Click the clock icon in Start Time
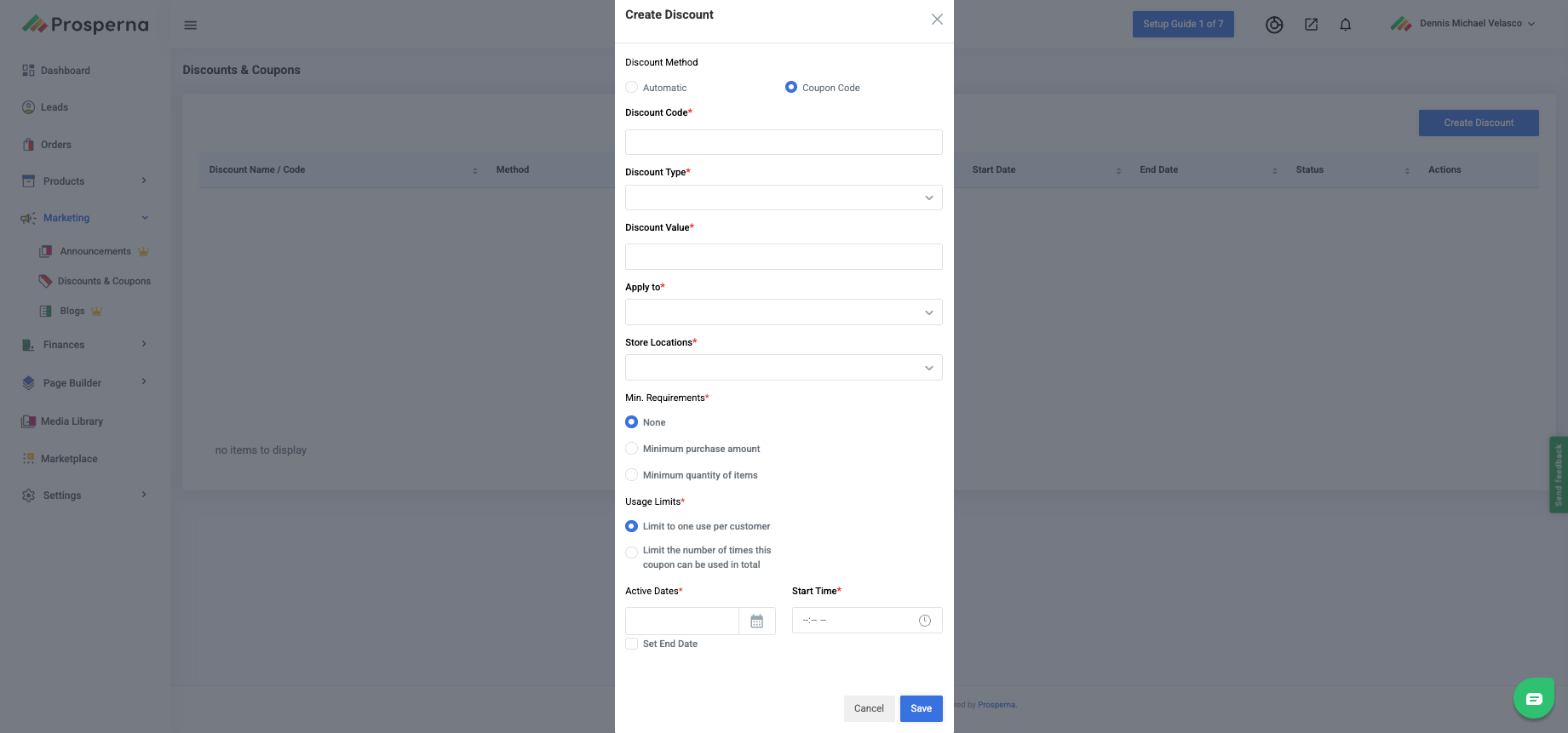The height and width of the screenshot is (733, 1568). pos(924,621)
